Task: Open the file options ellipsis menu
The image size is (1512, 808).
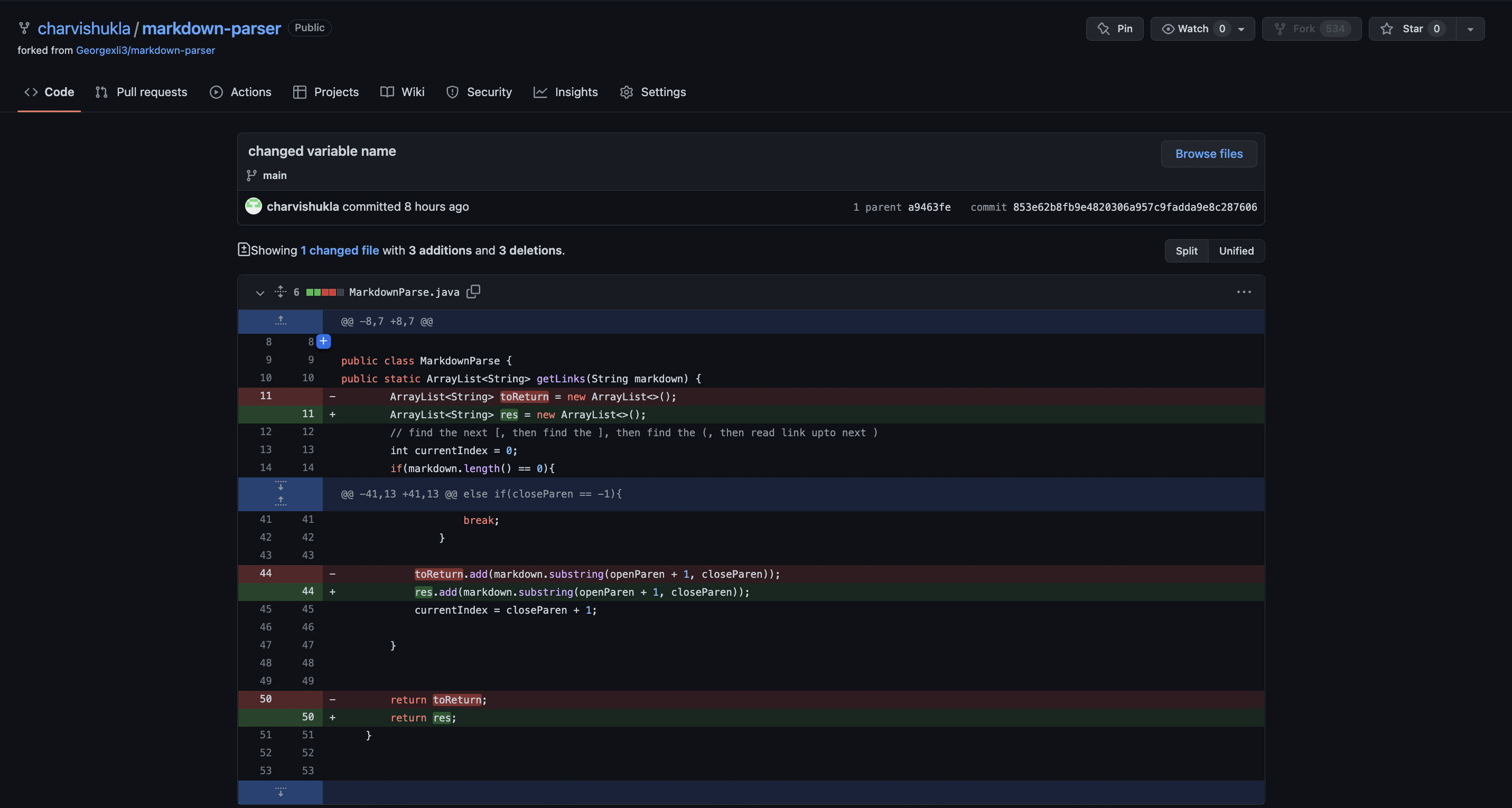Action: (x=1243, y=292)
